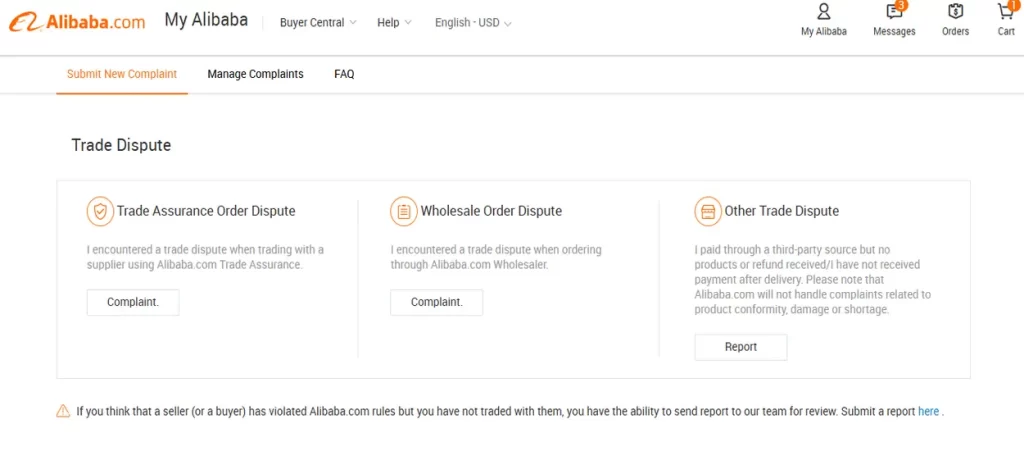Viewport: 1024px width, 451px height.
Task: Click the Other Trade Dispute store icon
Action: point(708,211)
